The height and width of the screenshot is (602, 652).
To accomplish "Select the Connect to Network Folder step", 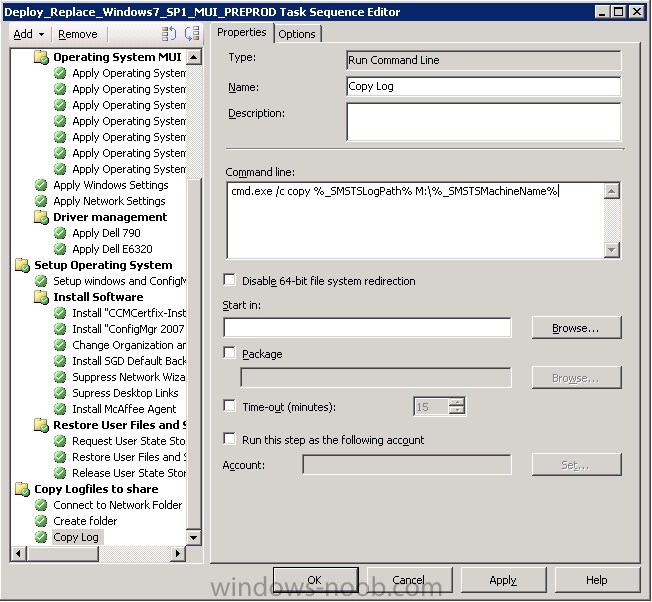I will 118,505.
